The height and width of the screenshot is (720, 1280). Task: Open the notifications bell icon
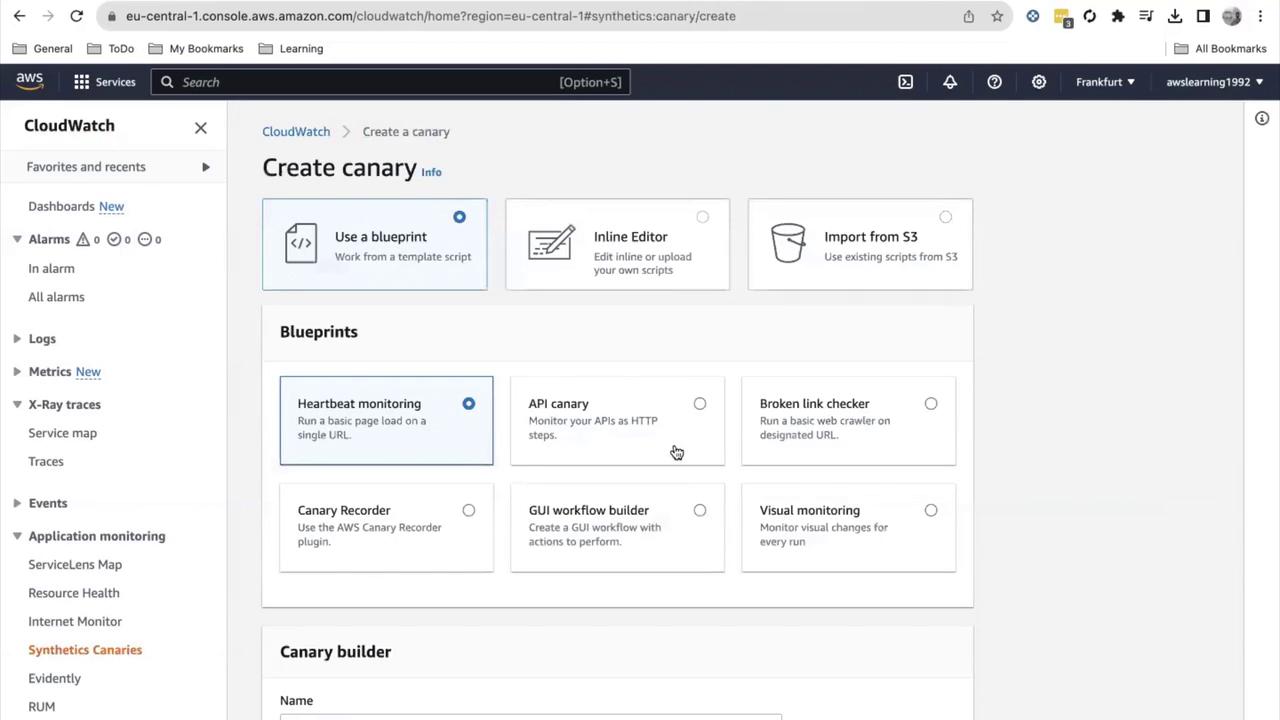click(x=950, y=82)
